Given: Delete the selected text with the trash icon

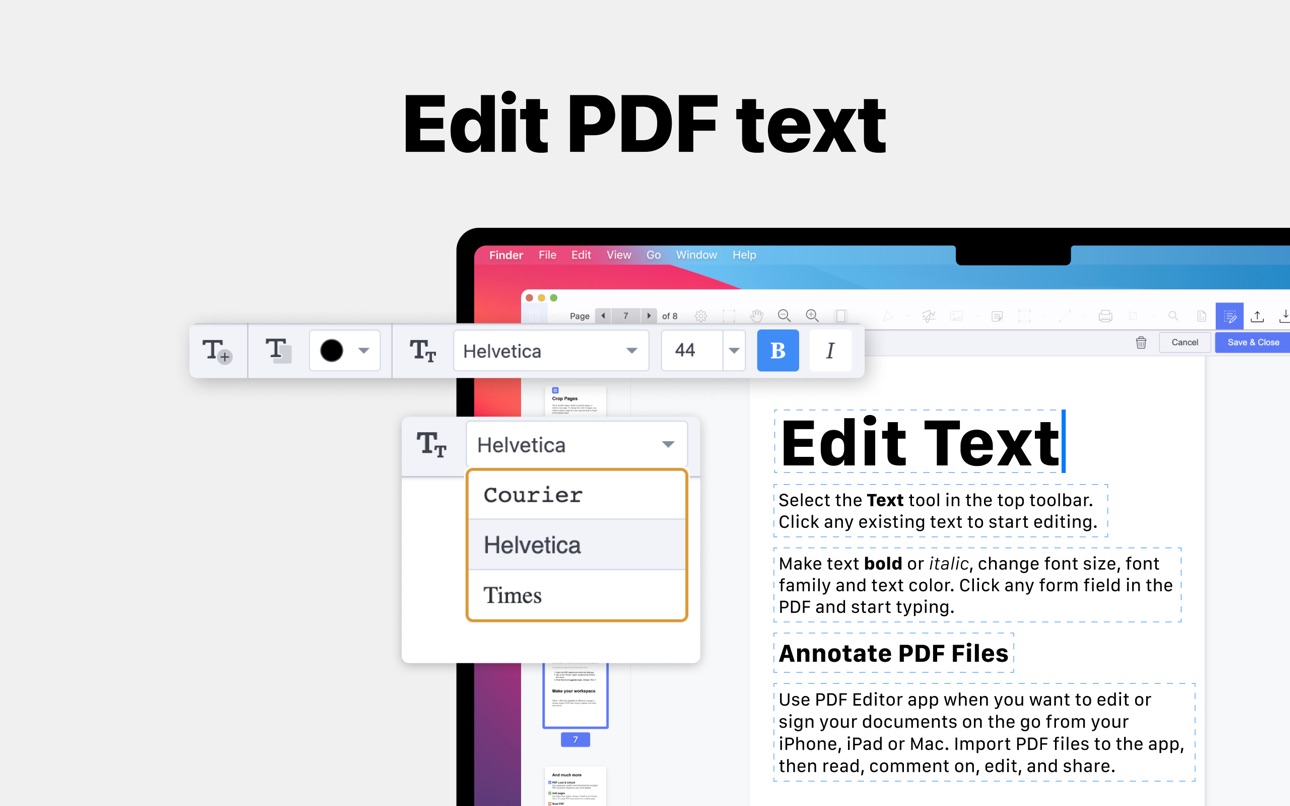Looking at the screenshot, I should (1141, 342).
